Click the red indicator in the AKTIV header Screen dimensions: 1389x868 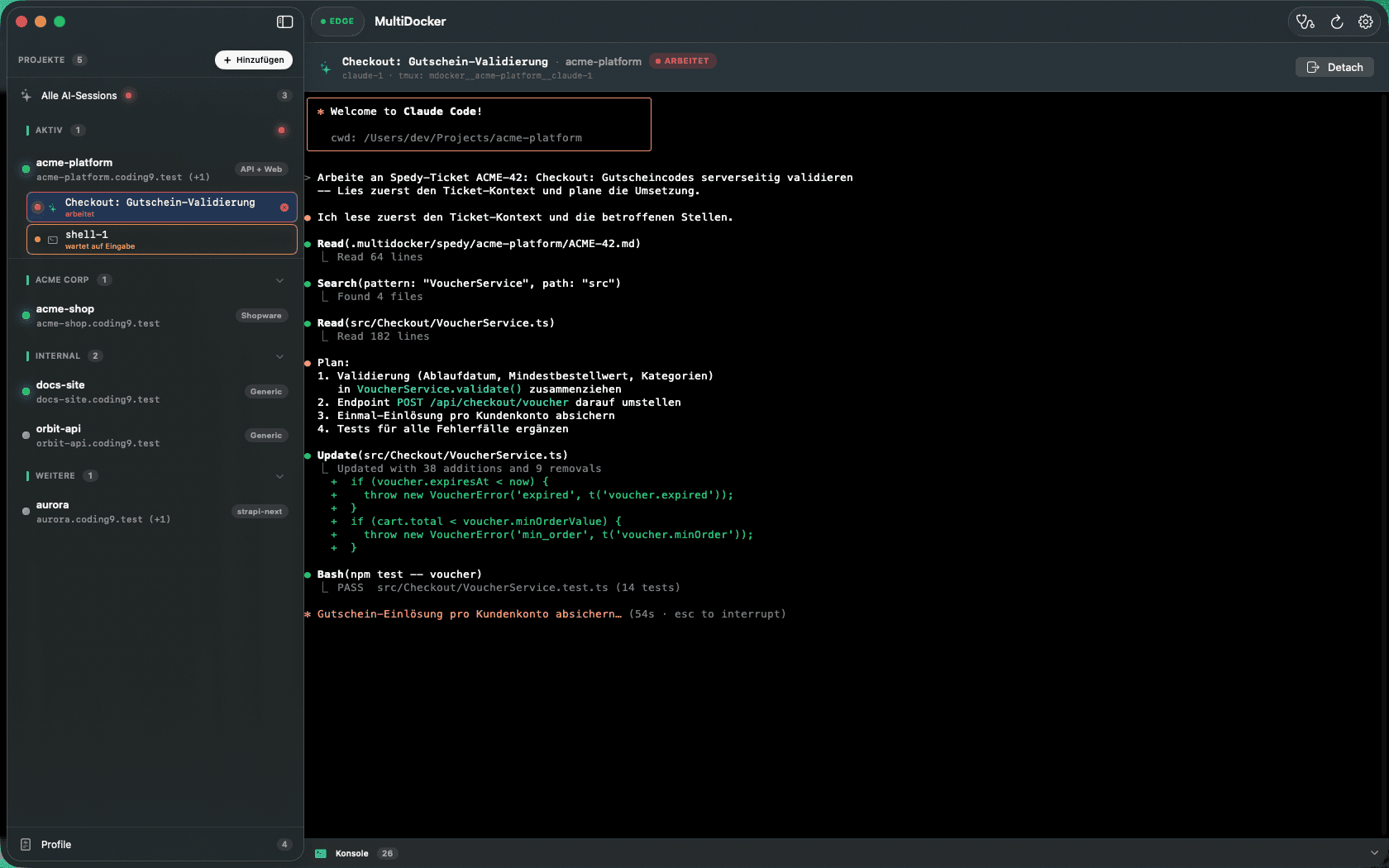(x=281, y=131)
